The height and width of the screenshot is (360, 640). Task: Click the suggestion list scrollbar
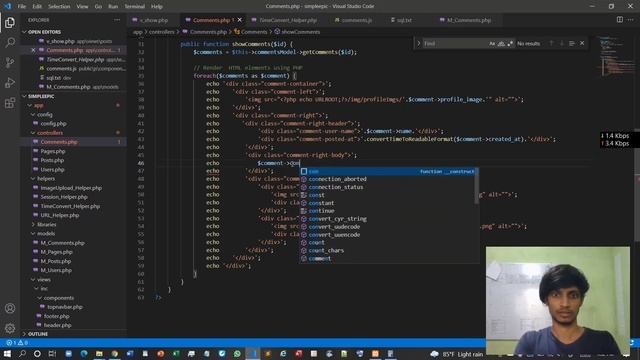pyautogui.click(x=477, y=186)
